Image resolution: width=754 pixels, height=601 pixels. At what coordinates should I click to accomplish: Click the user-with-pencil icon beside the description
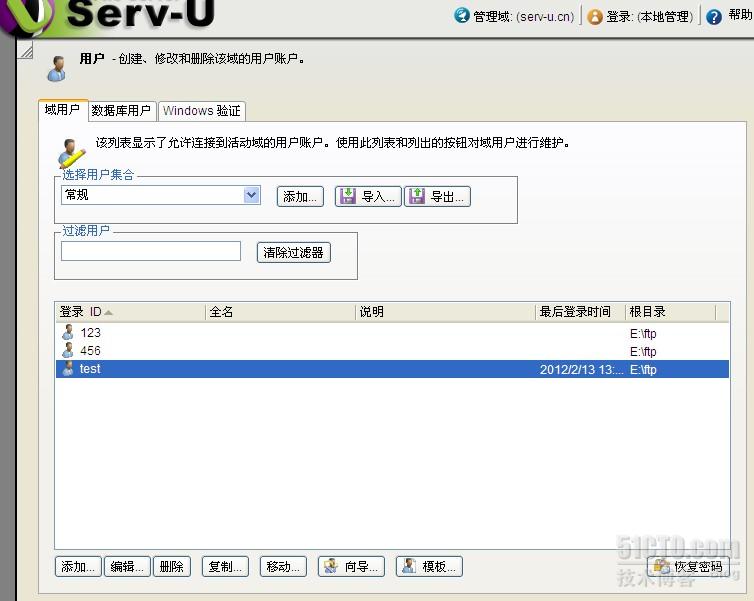pos(71,153)
